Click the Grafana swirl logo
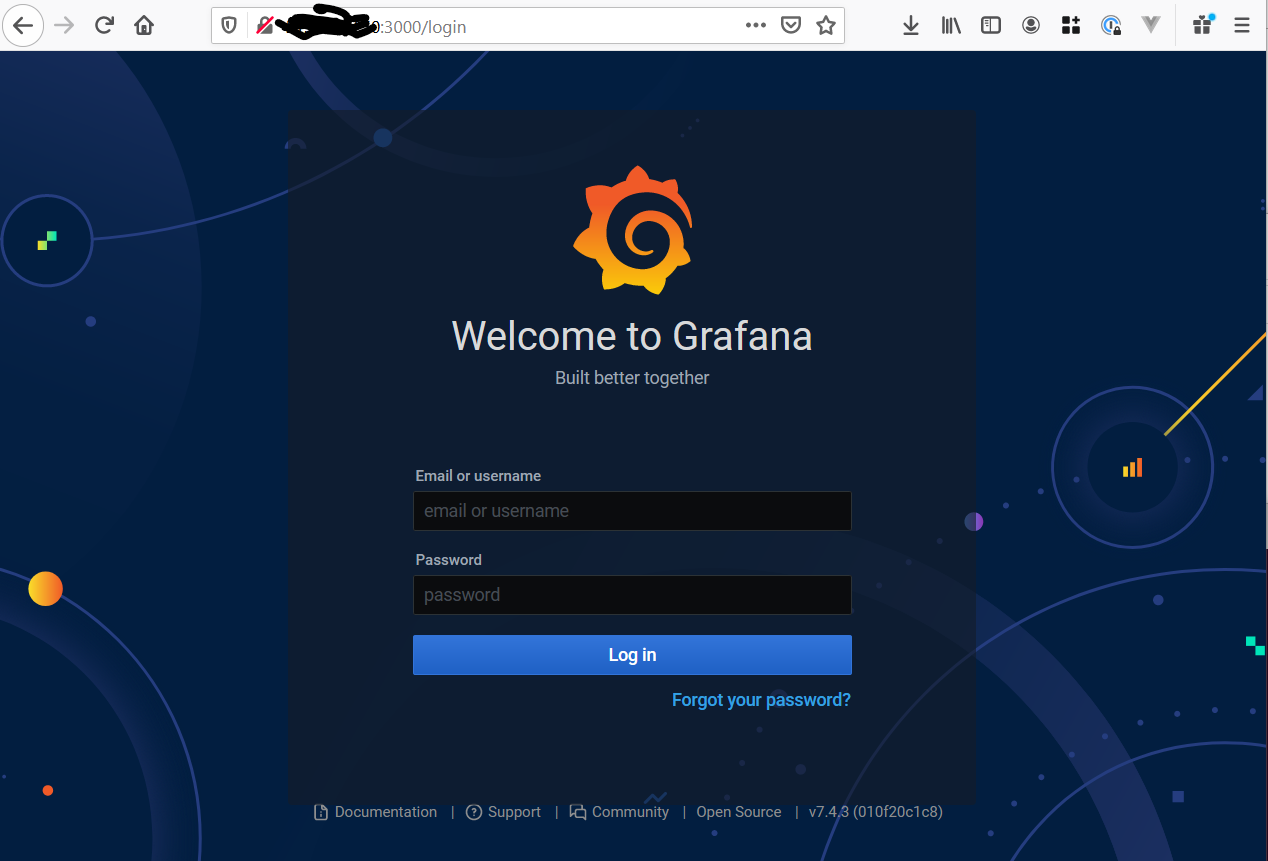The image size is (1268, 861). pyautogui.click(x=632, y=231)
